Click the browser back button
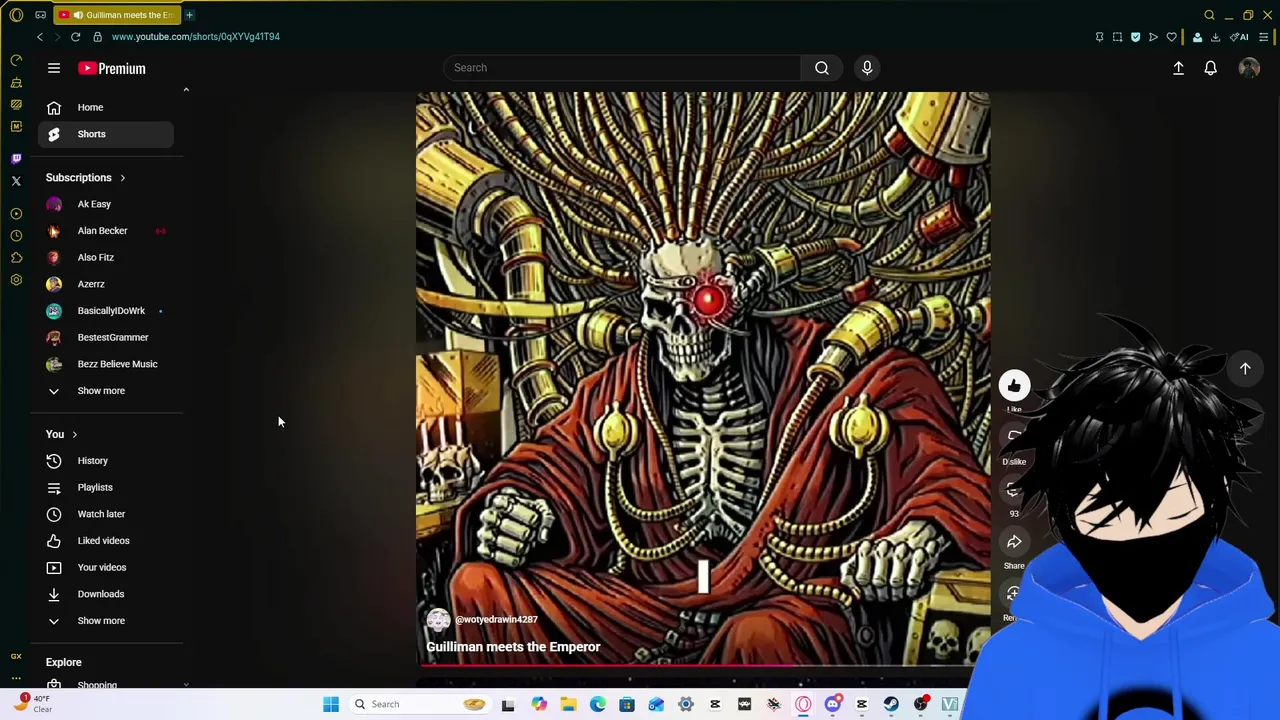Screen dimensions: 1280x720 (40, 37)
